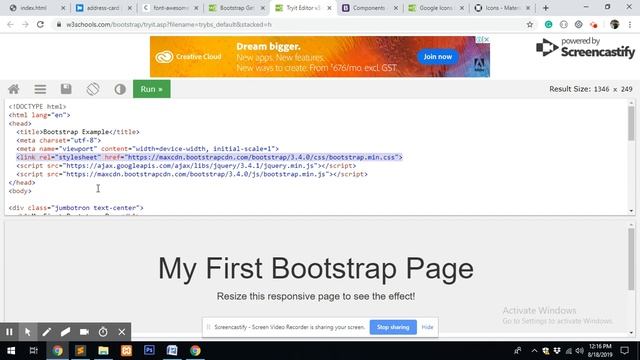
Task: Click the highlighted link stylesheet code line
Action: [x=209, y=157]
